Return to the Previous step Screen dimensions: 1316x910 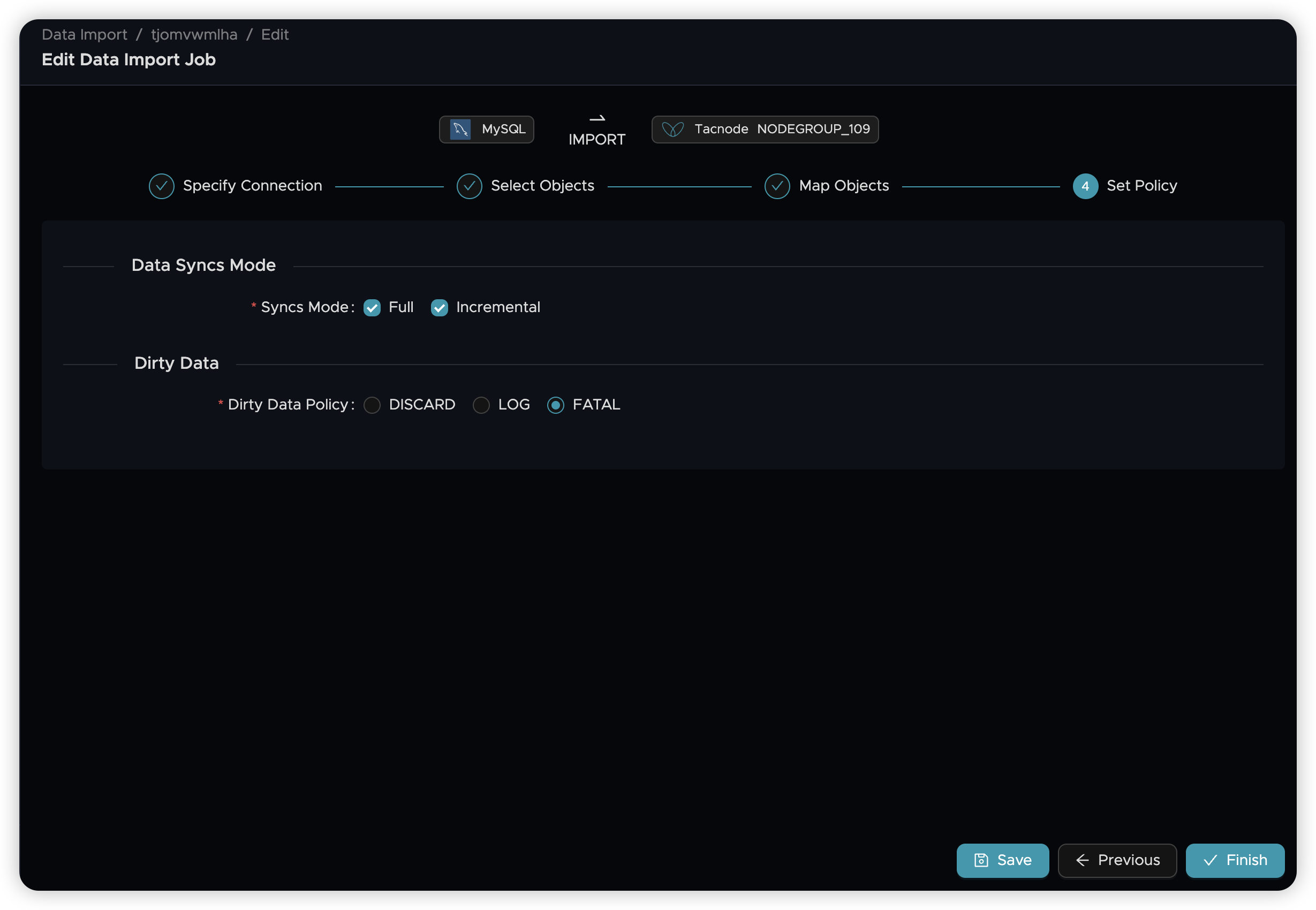point(1116,860)
